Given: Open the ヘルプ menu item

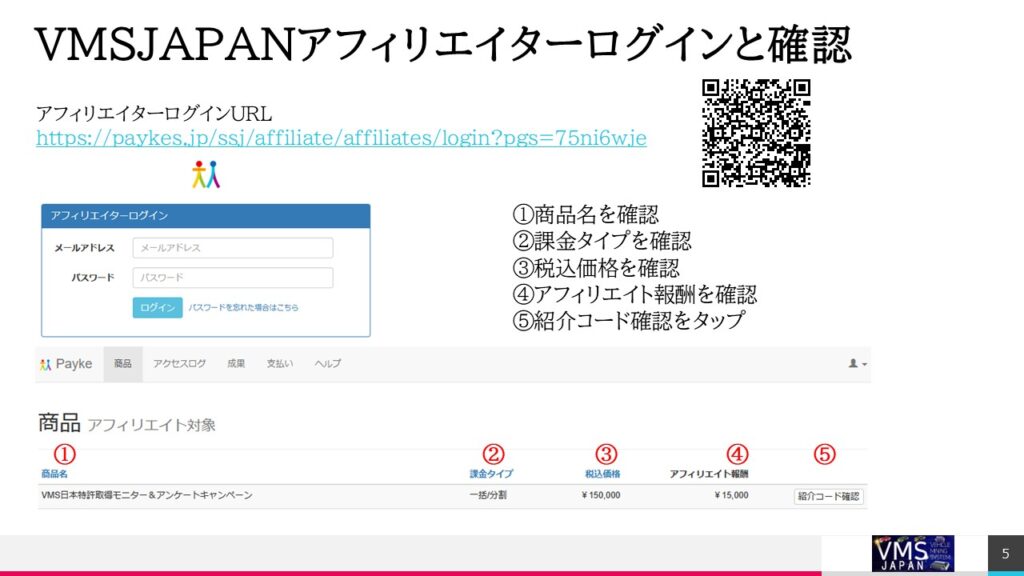Looking at the screenshot, I should [x=327, y=364].
